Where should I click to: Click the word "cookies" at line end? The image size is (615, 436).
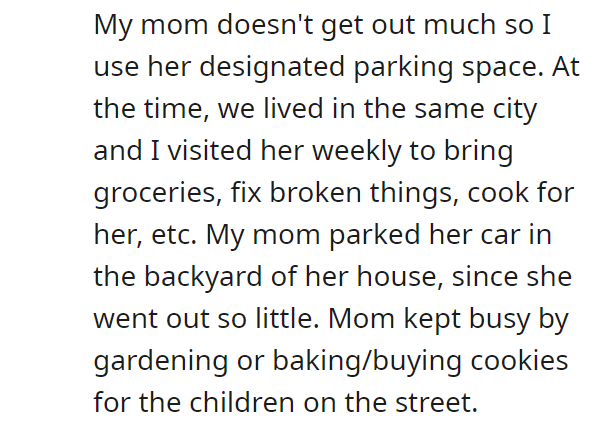[x=519, y=360]
